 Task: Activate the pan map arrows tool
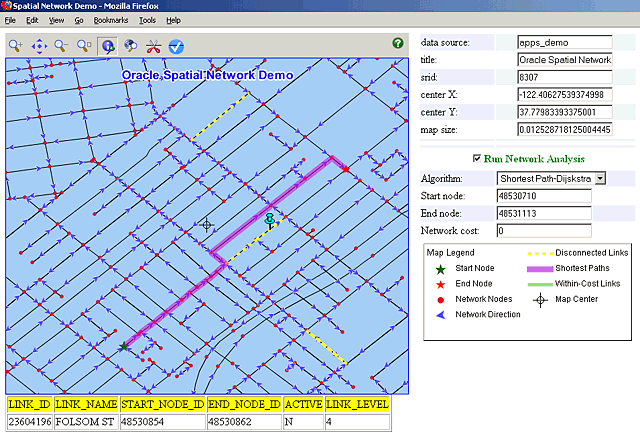point(39,45)
